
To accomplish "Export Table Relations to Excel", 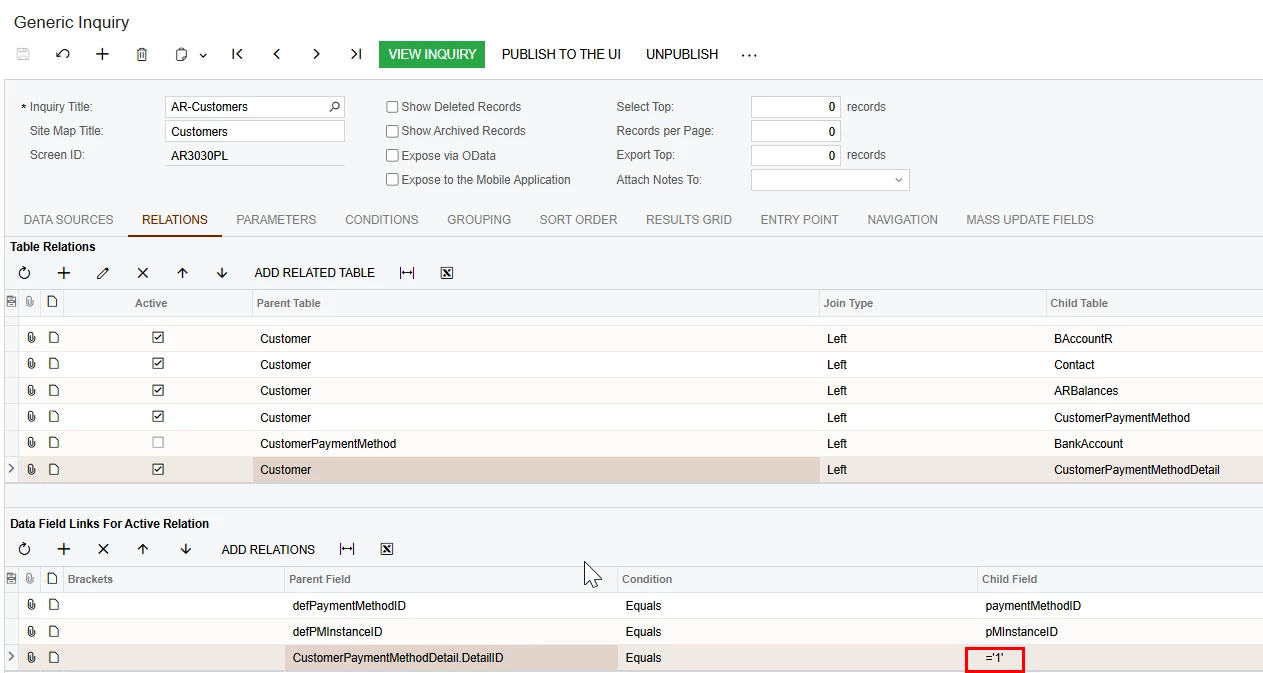I will pyautogui.click(x=447, y=273).
